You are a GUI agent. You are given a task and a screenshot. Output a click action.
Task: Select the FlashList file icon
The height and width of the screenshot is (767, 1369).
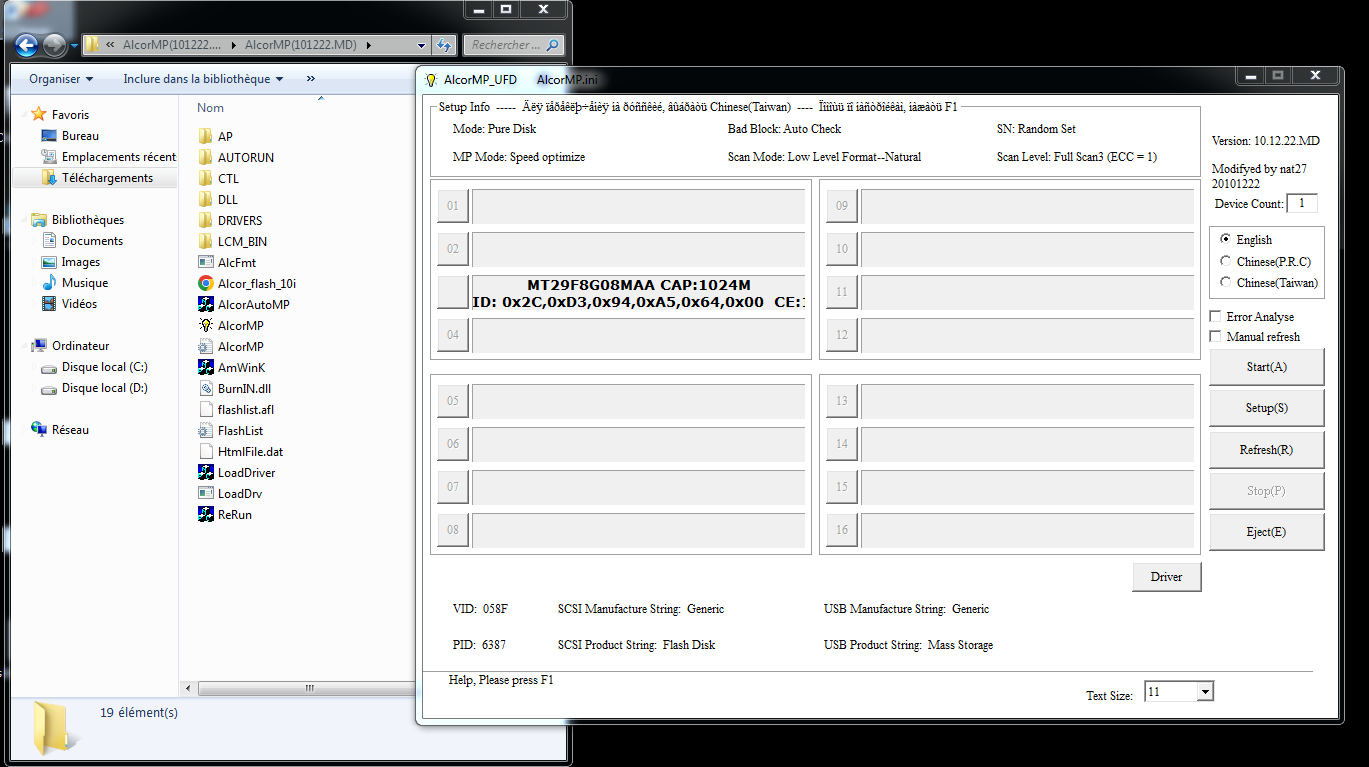[x=205, y=430]
